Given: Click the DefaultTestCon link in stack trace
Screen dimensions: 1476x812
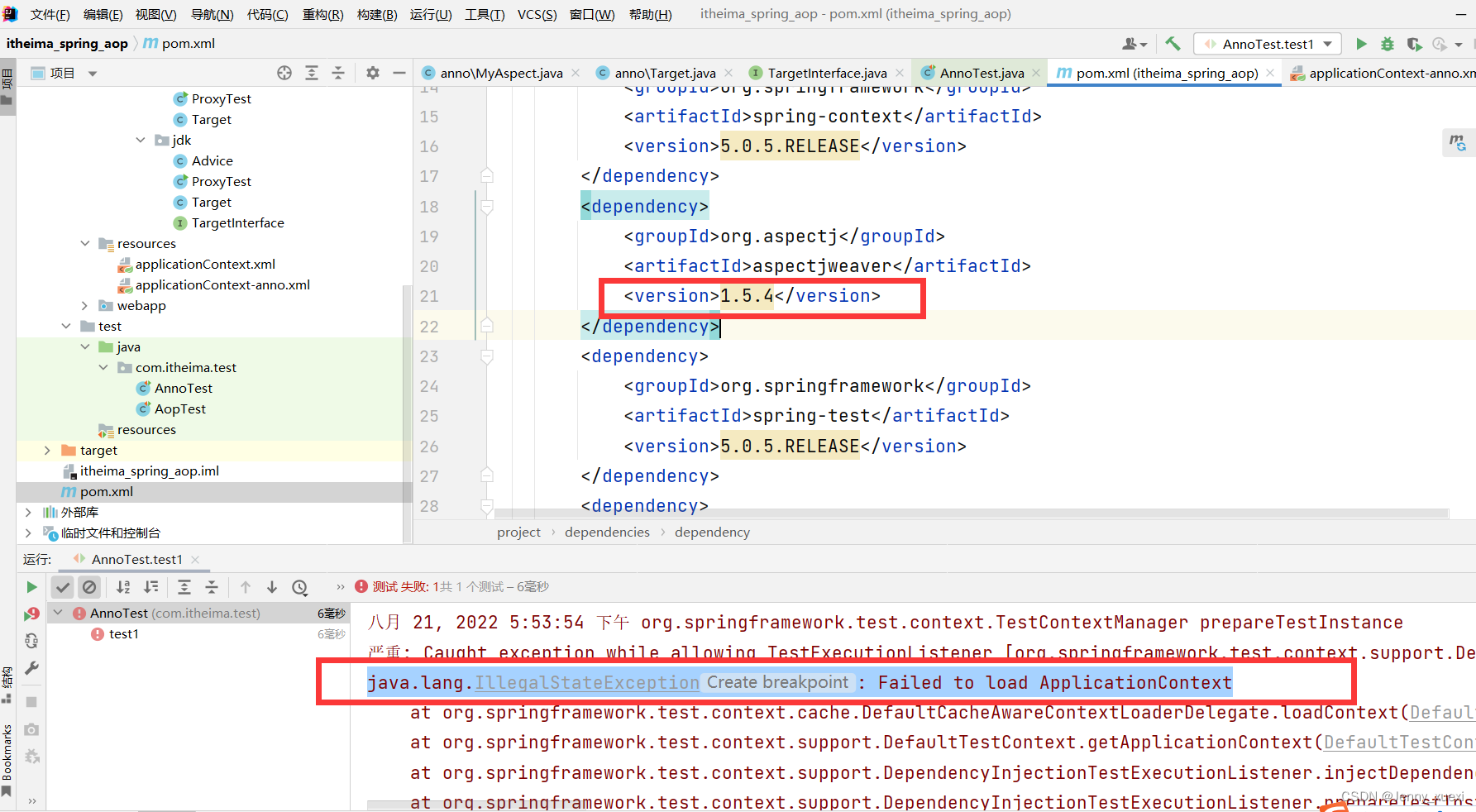Looking at the screenshot, I should pos(1399,742).
